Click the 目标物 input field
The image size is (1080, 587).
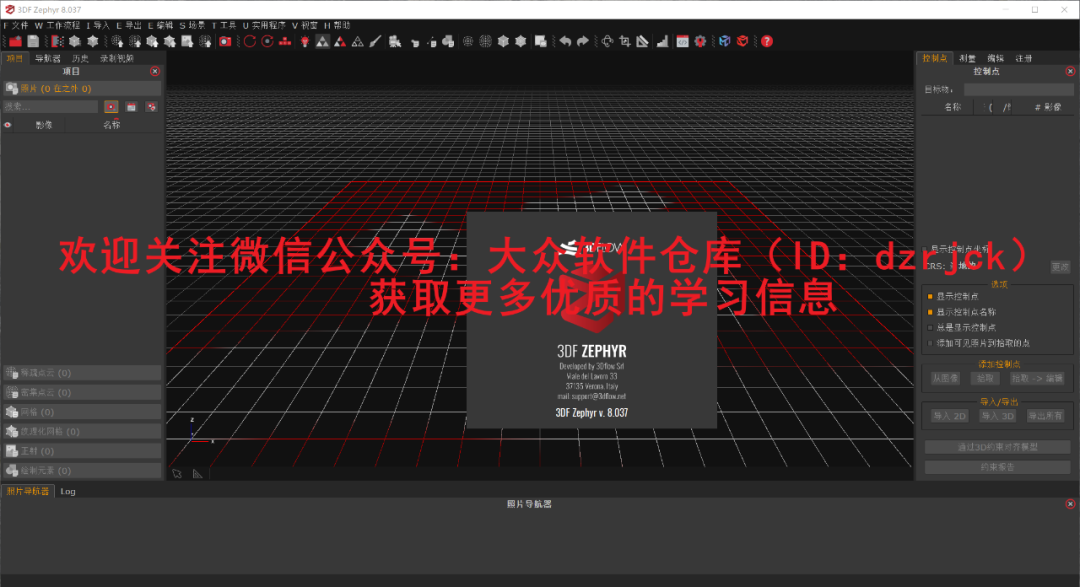click(x=1019, y=89)
